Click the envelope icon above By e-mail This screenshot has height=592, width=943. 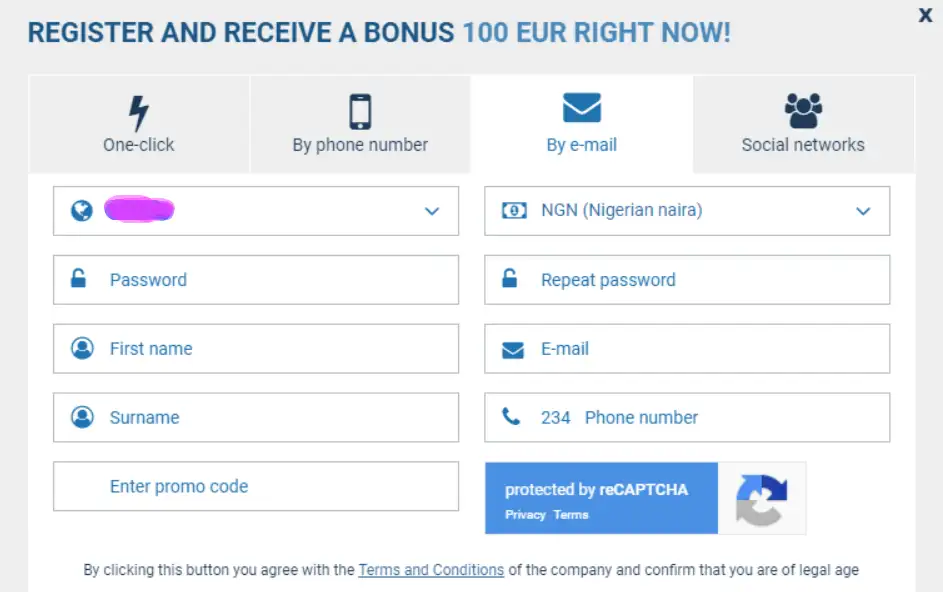click(582, 108)
